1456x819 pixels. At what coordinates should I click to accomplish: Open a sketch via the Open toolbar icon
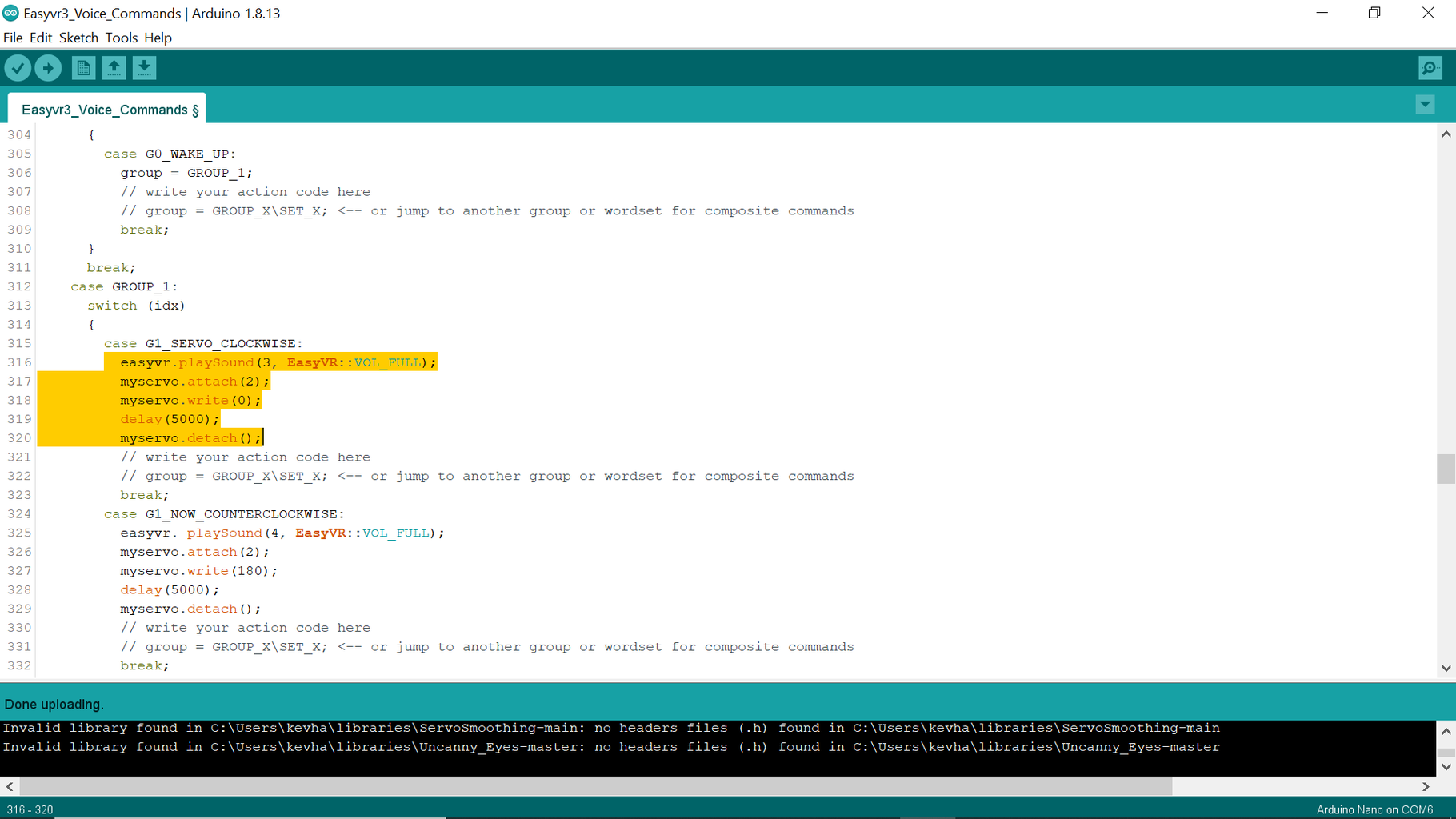tap(114, 67)
